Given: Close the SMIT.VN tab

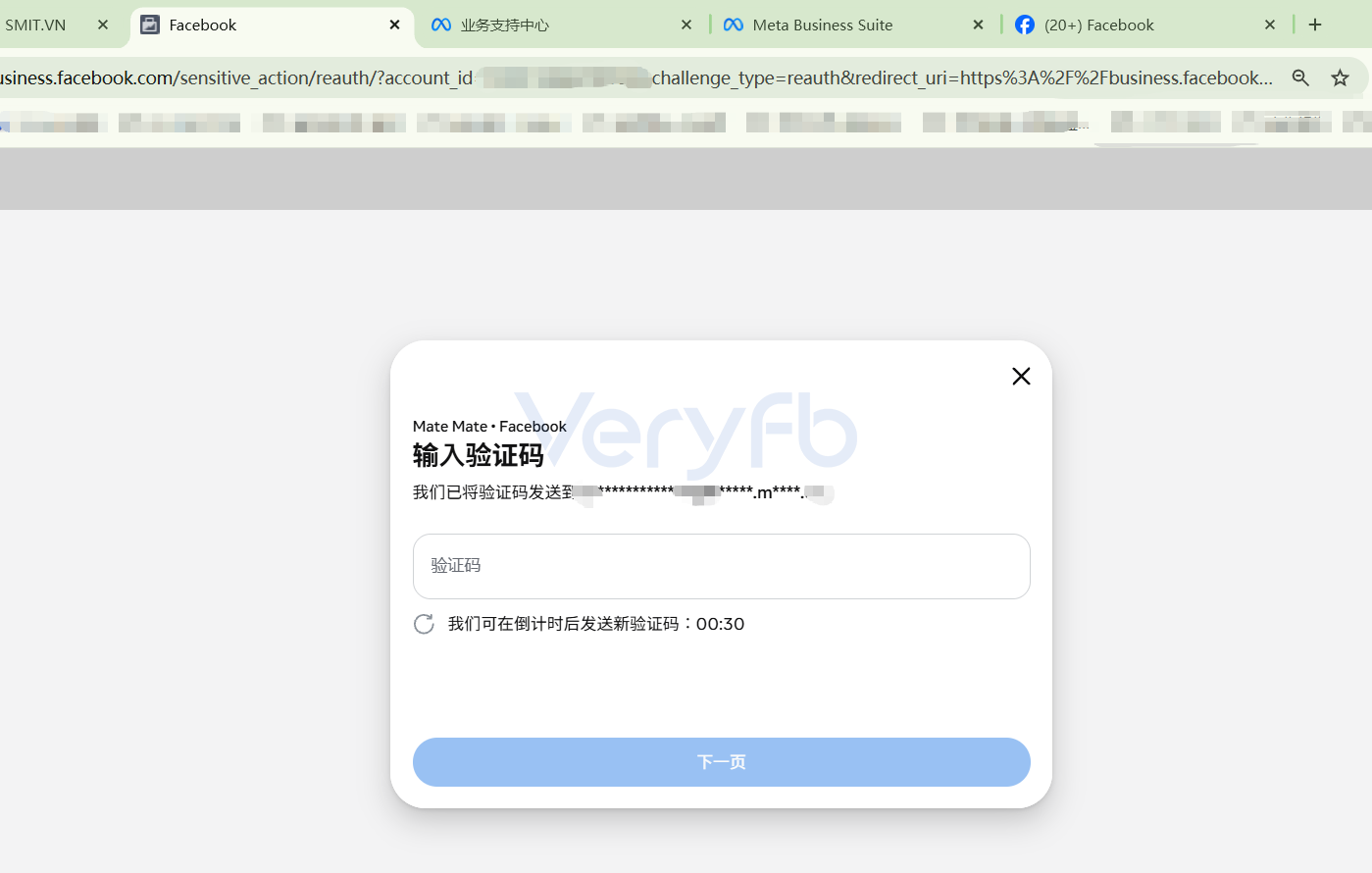Looking at the screenshot, I should tap(103, 26).
